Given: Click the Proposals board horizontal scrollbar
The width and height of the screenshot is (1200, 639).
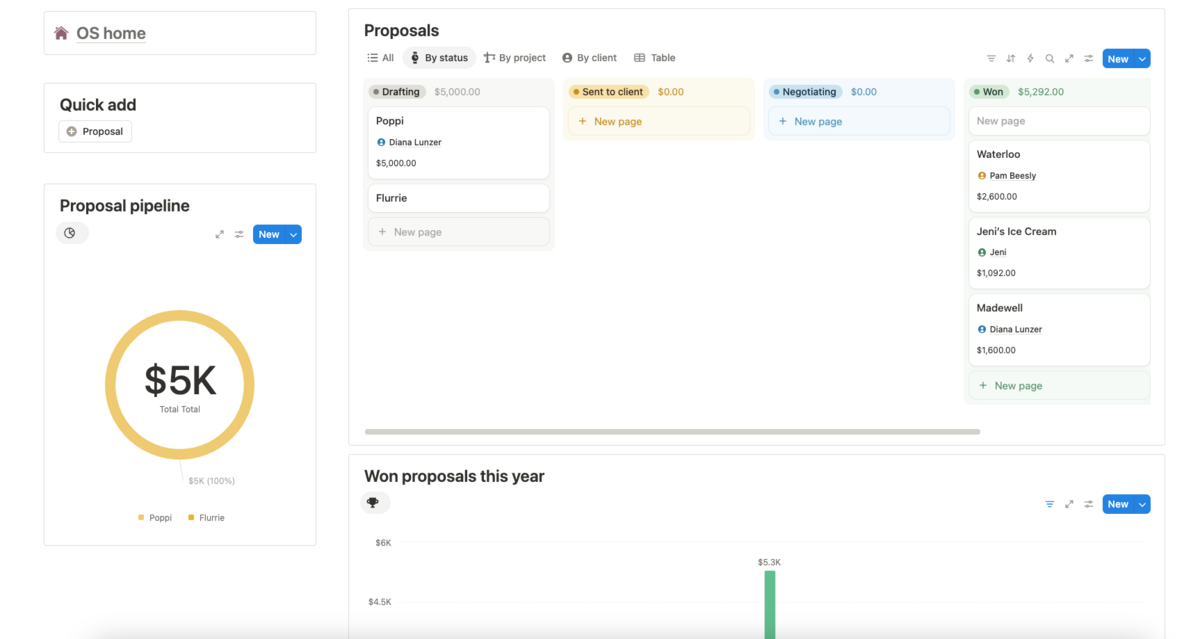Looking at the screenshot, I should pos(672,432).
